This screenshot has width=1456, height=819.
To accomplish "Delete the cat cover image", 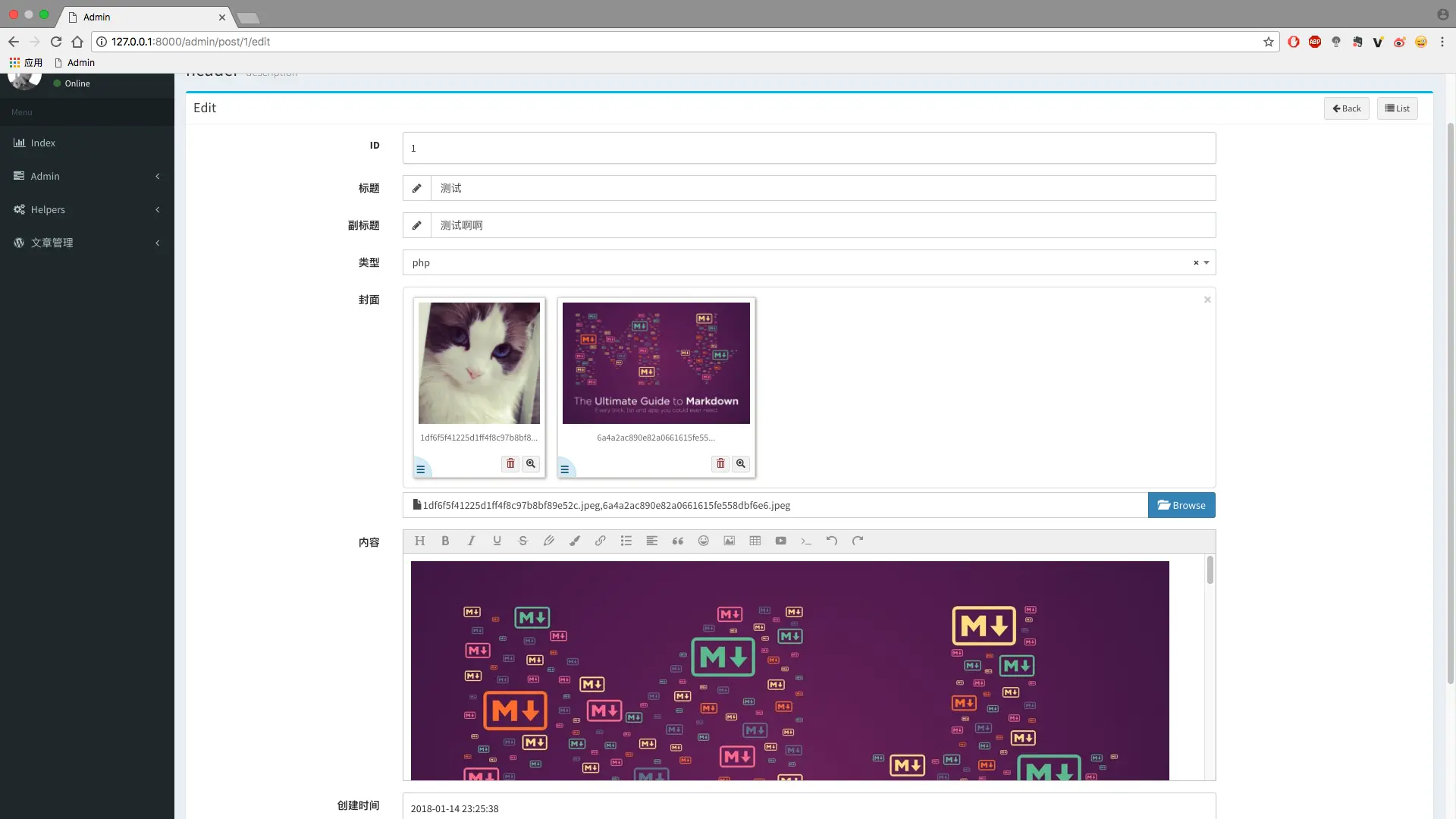I will click(x=510, y=463).
